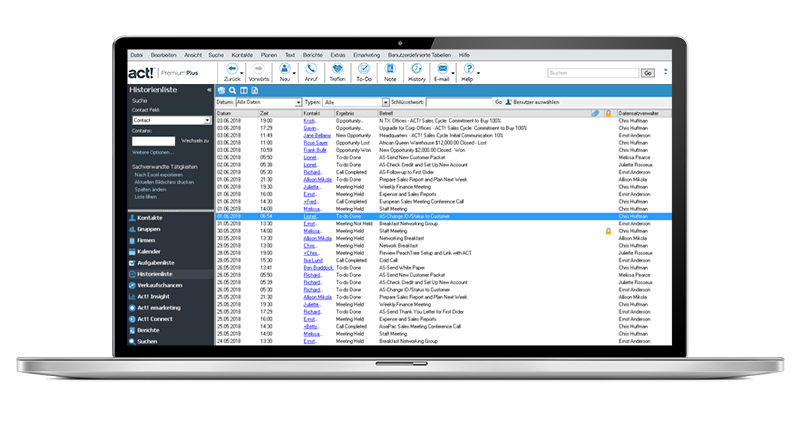This screenshot has height=425, width=800.
Task: Start a call with the Anruf icon
Action: click(311, 68)
